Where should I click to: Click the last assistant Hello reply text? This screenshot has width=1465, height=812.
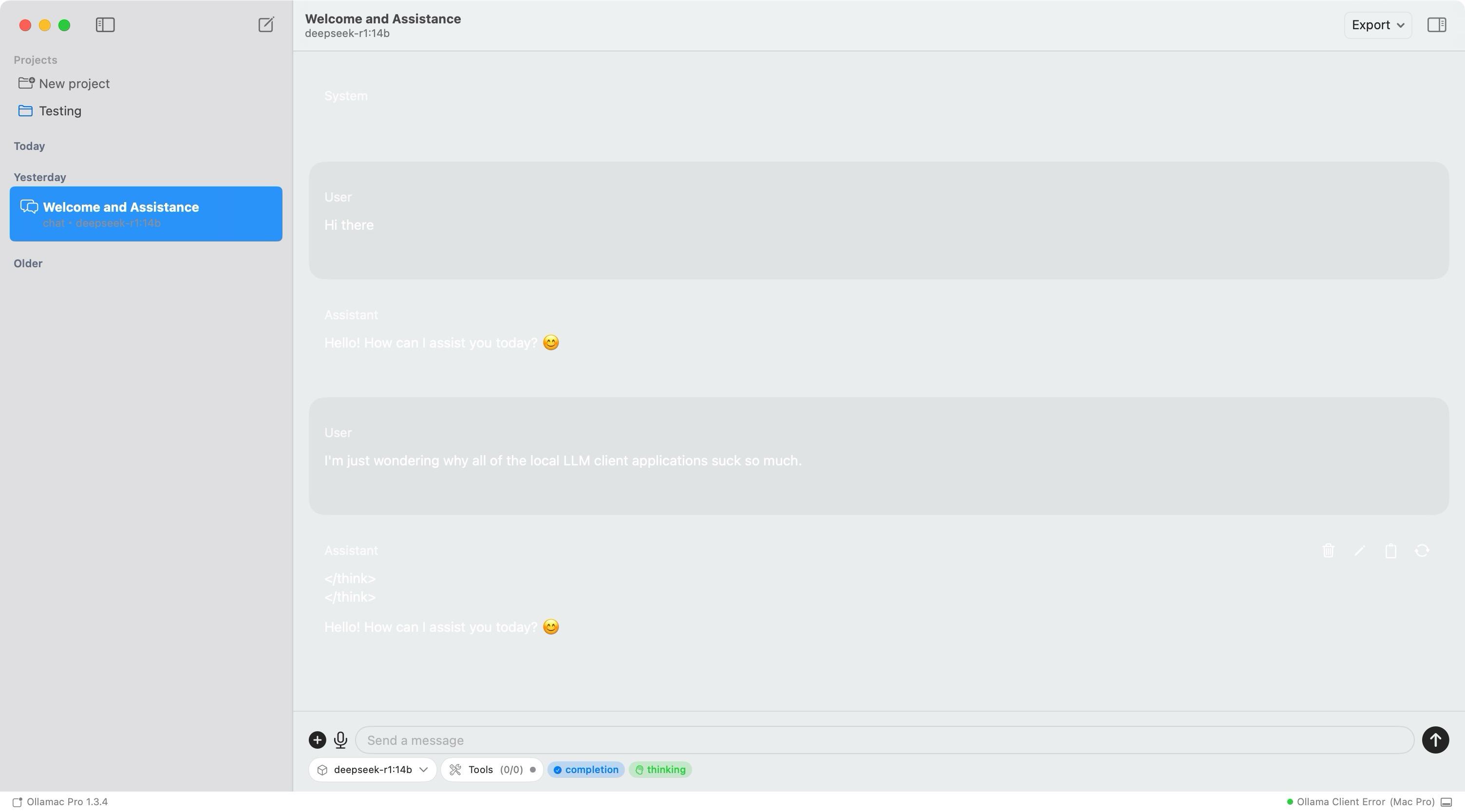point(442,627)
